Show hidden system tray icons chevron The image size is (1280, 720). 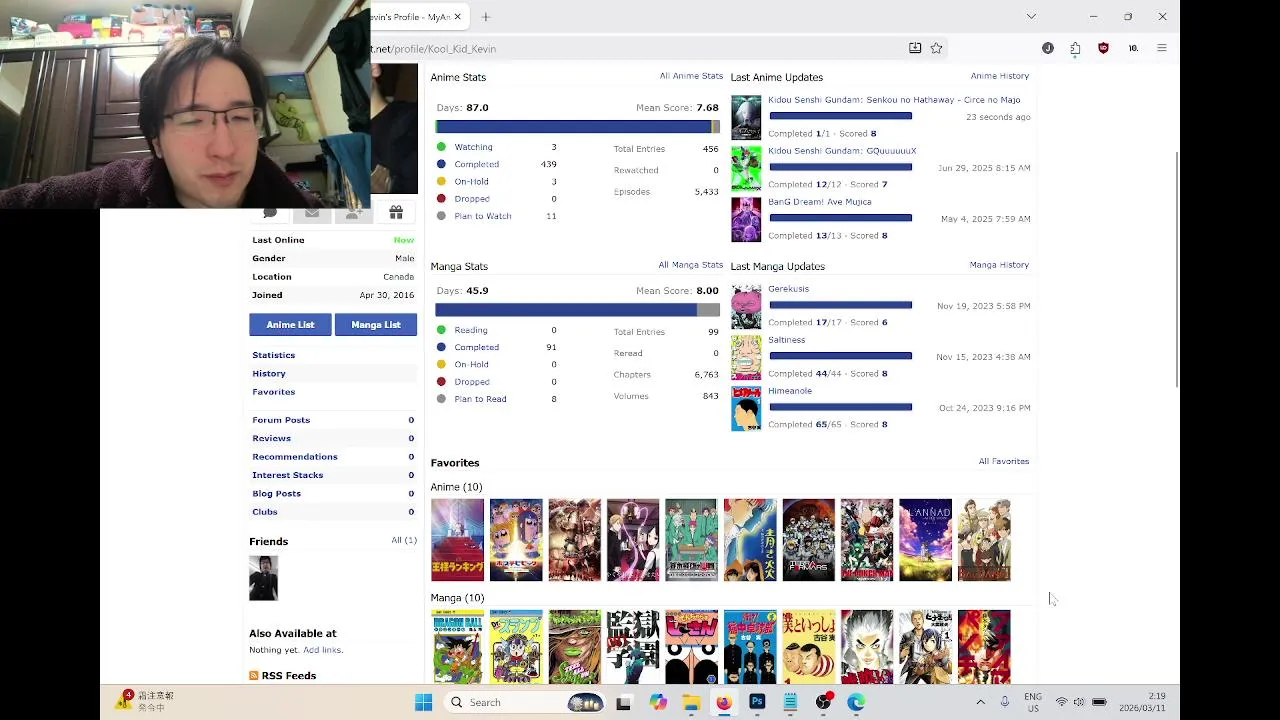(x=980, y=702)
